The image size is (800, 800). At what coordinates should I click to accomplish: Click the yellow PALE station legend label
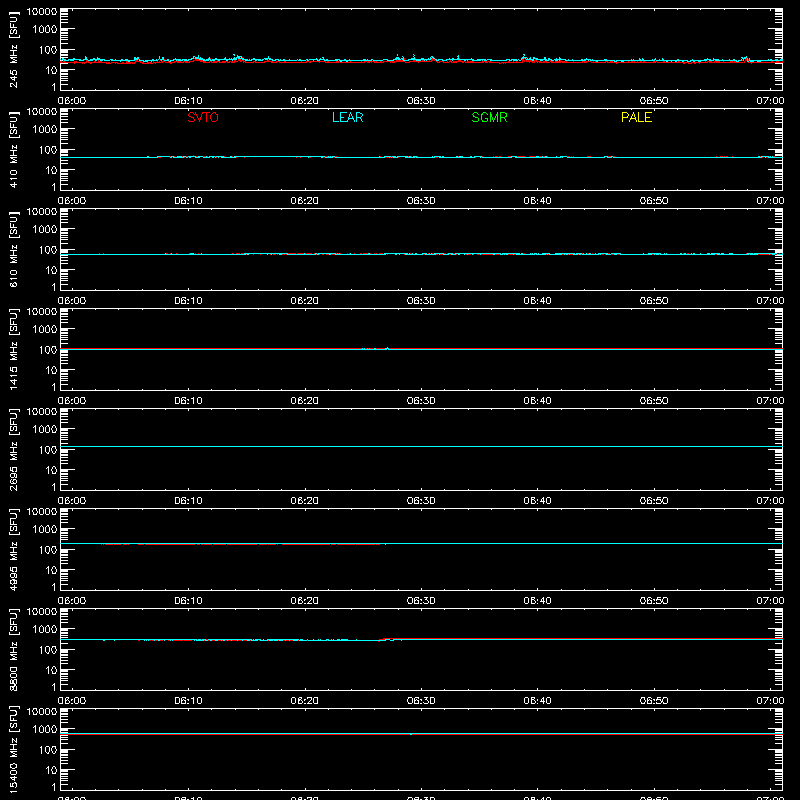point(636,117)
